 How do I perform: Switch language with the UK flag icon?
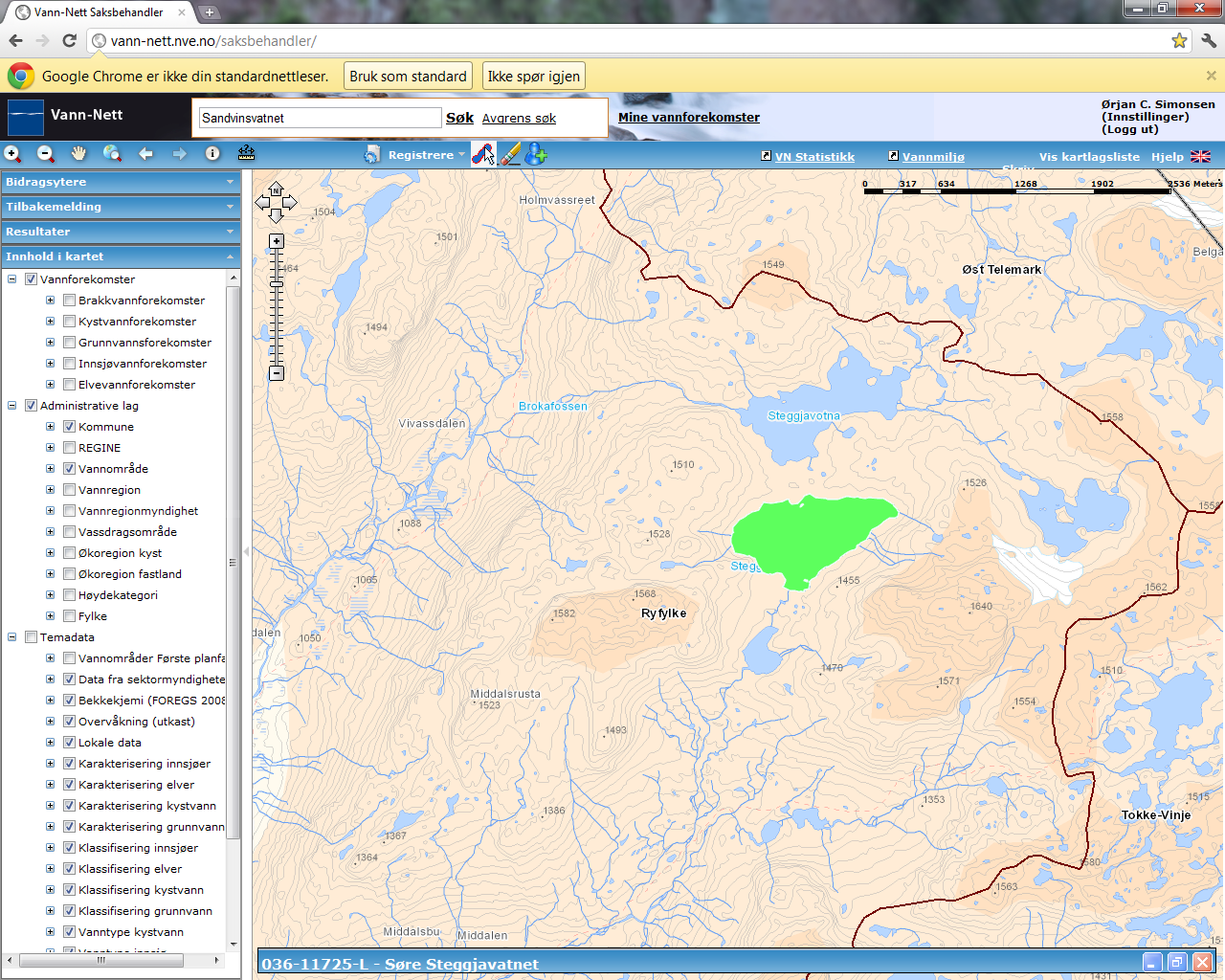click(1200, 157)
